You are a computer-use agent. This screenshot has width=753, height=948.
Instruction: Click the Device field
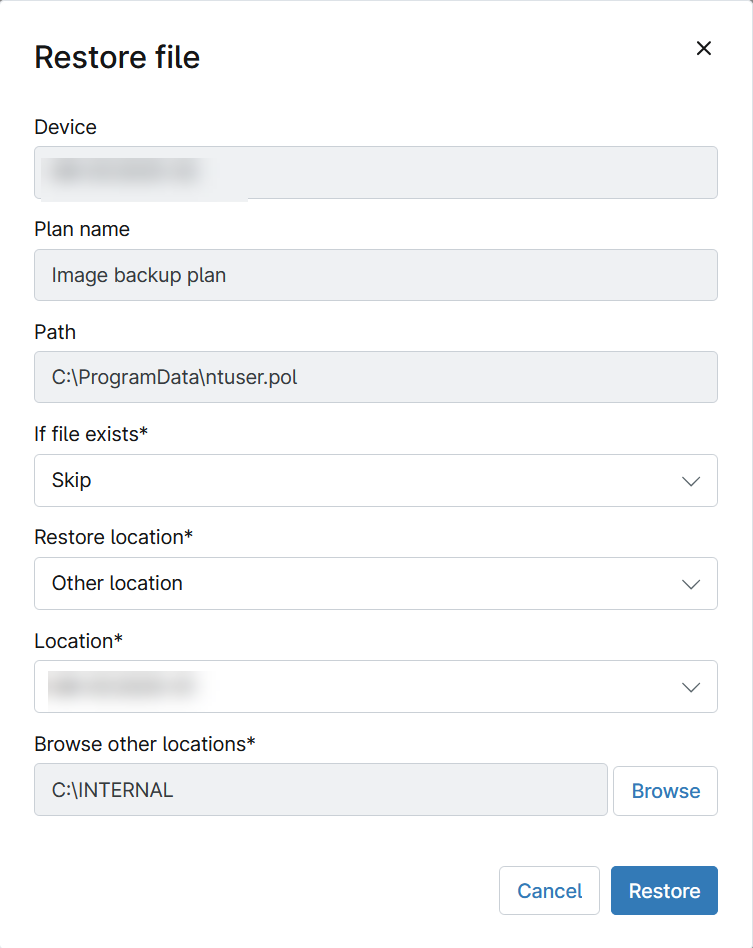coord(375,173)
